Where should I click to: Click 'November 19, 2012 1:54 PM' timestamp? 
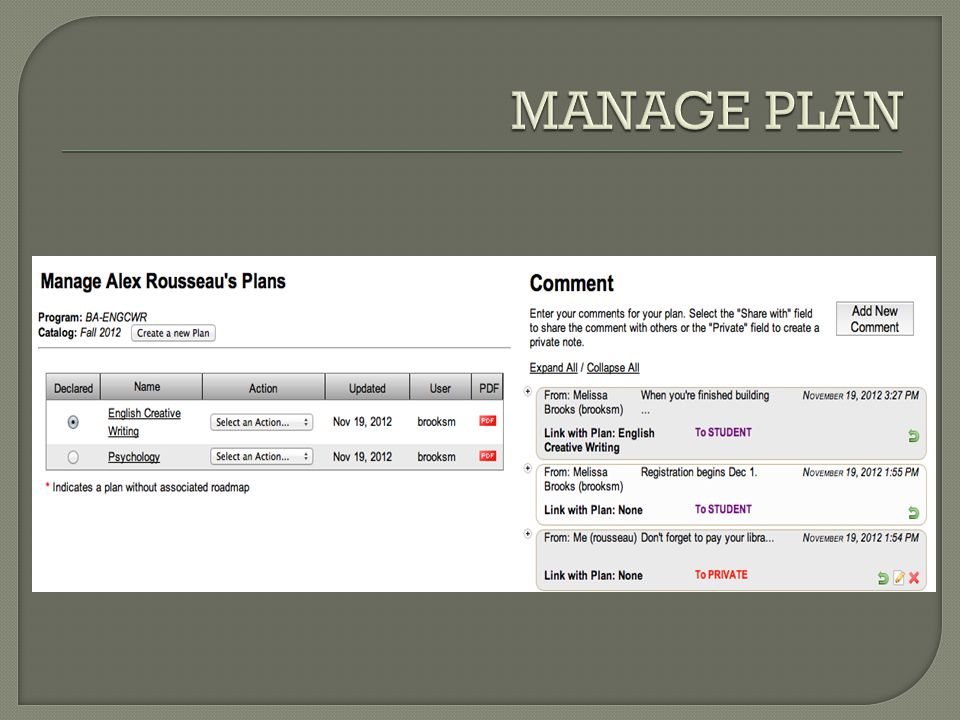pos(861,538)
